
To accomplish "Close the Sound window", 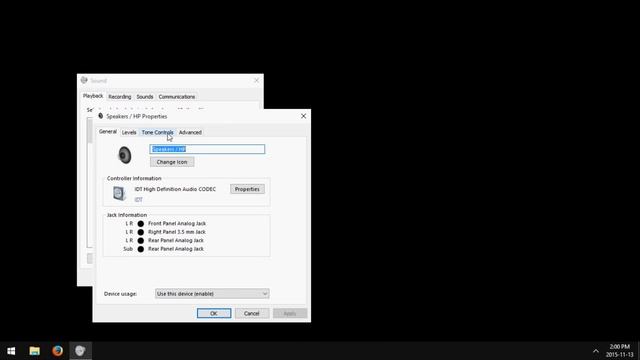I will [256, 80].
